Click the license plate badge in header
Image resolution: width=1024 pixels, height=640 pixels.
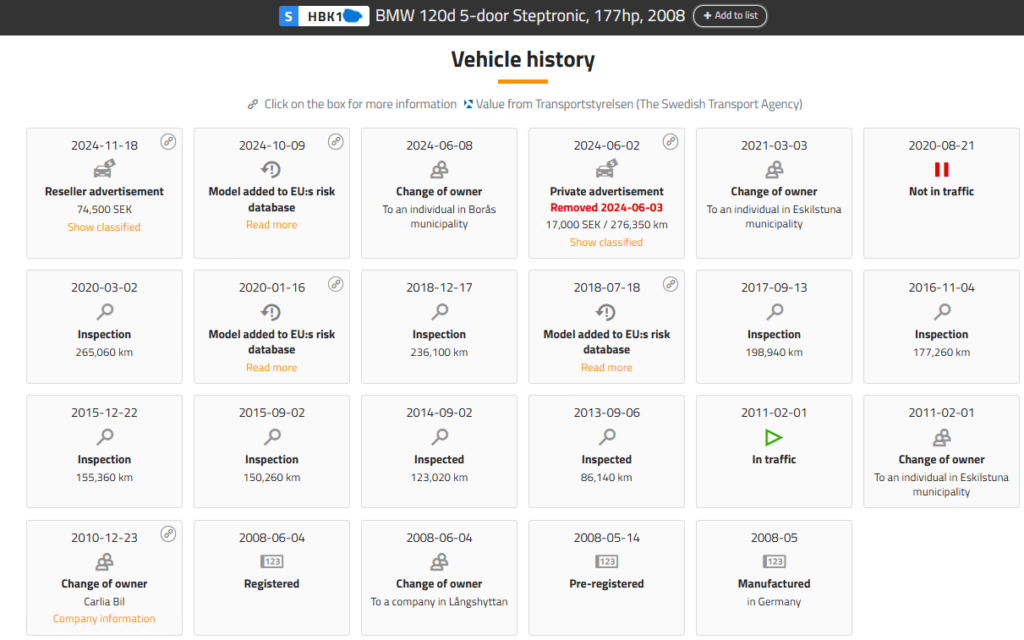point(322,16)
